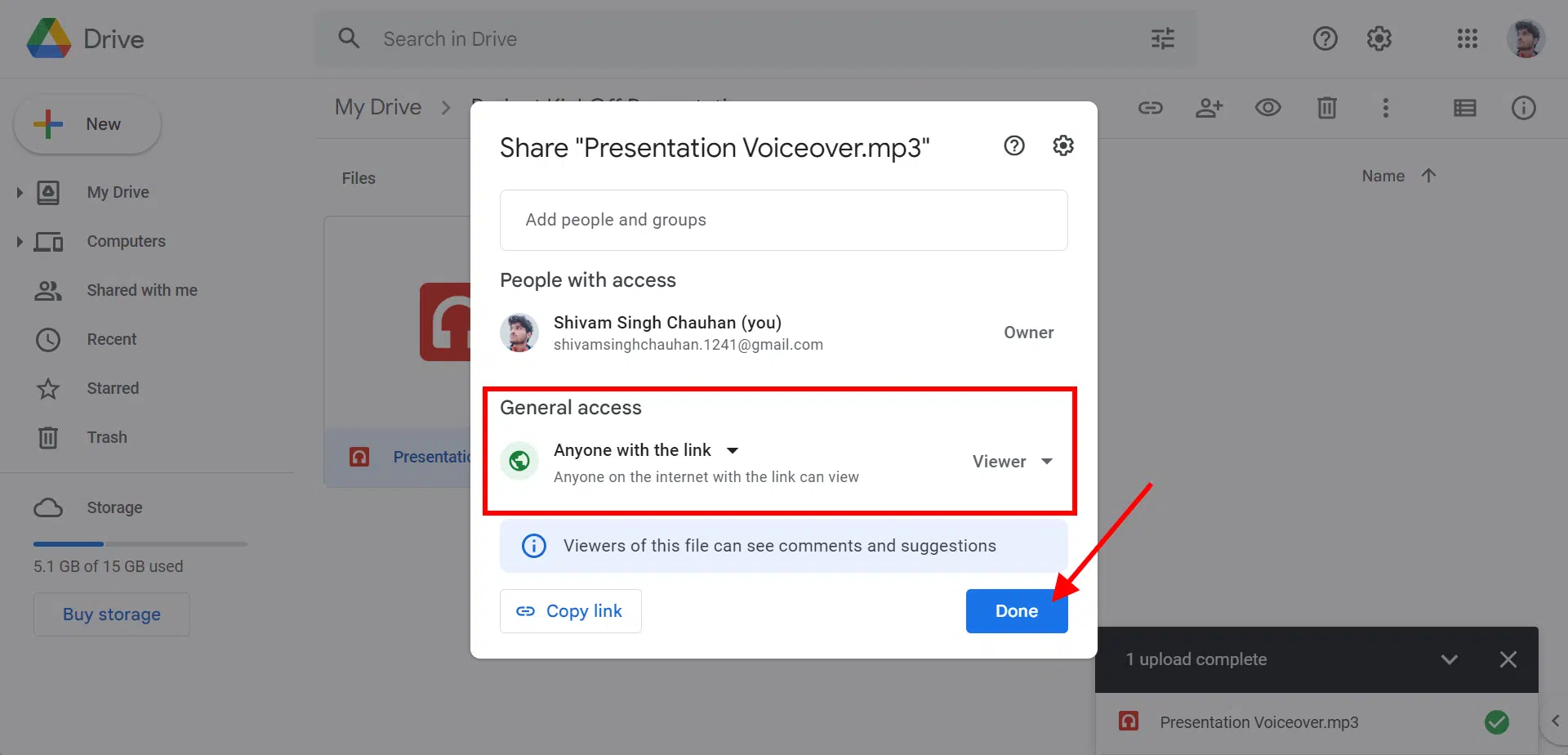Toggle the preview eye icon
The height and width of the screenshot is (755, 1568).
tap(1267, 108)
